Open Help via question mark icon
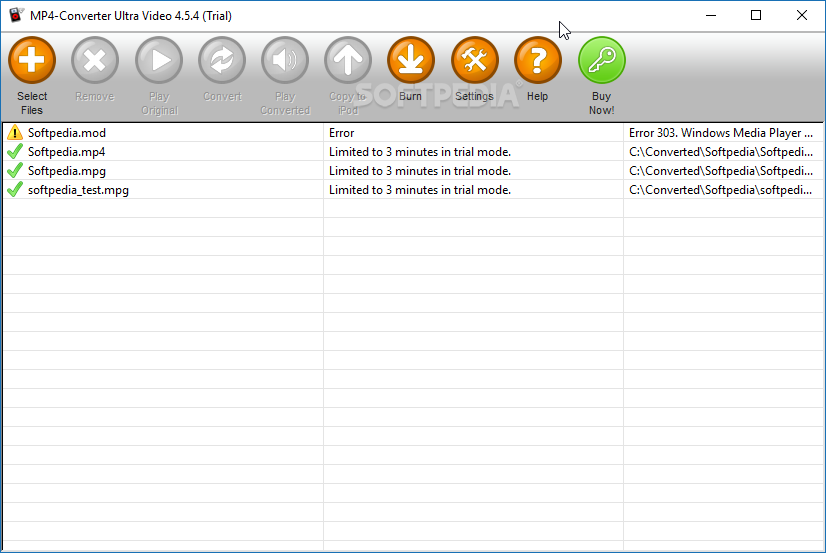 538,60
